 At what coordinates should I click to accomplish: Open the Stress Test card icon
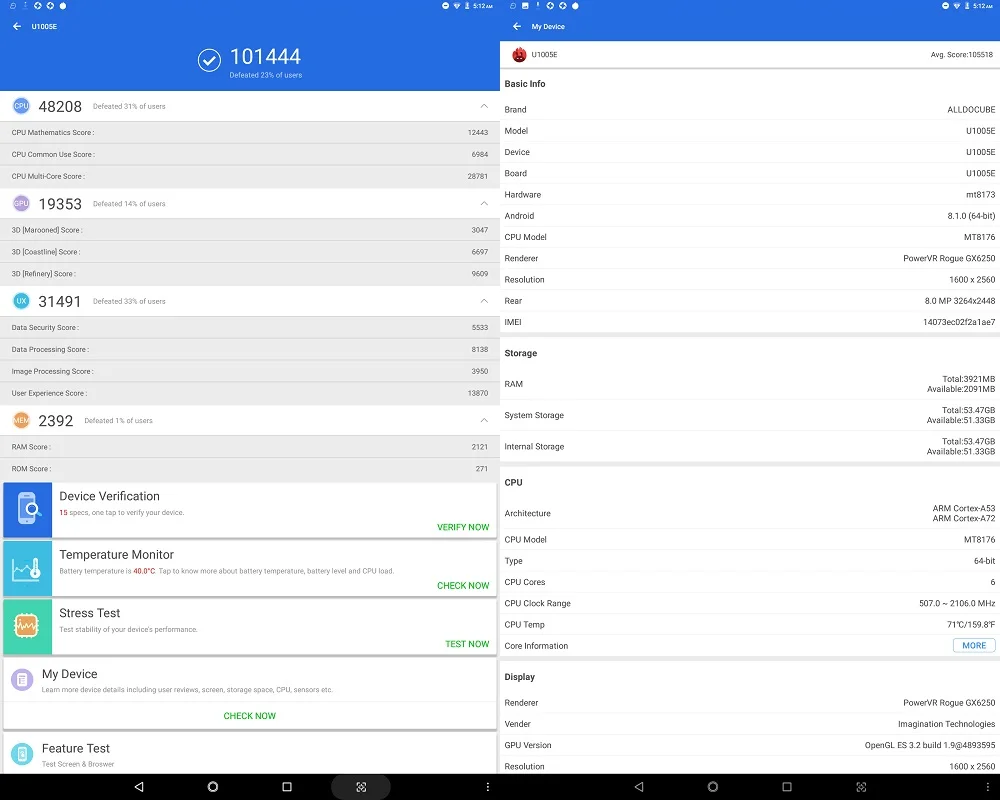point(27,626)
